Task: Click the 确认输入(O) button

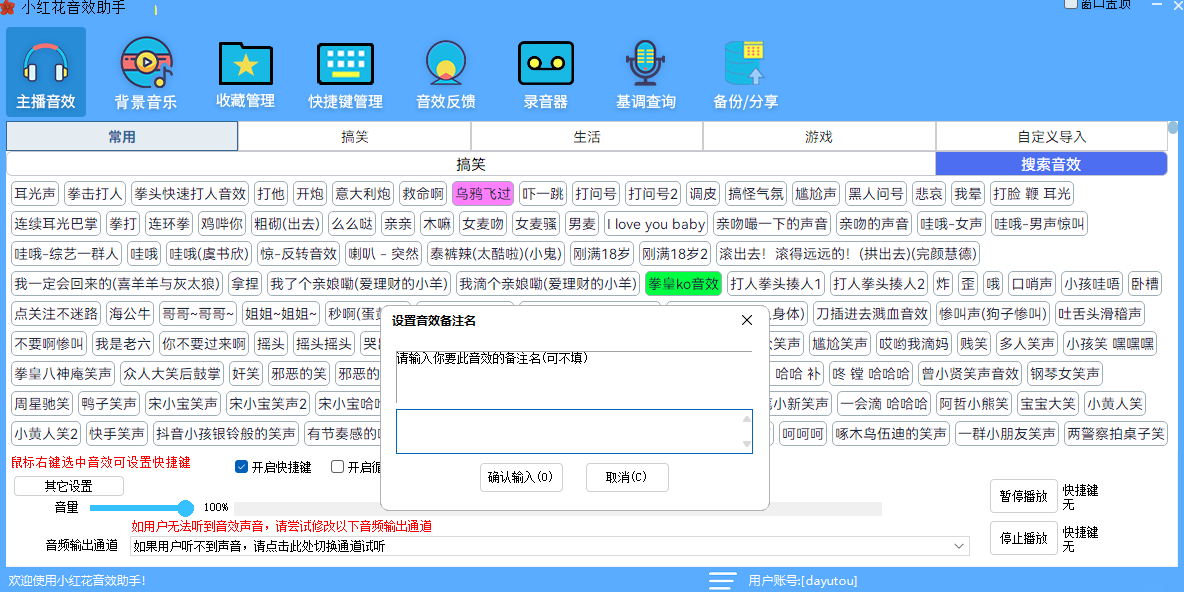Action: 521,478
